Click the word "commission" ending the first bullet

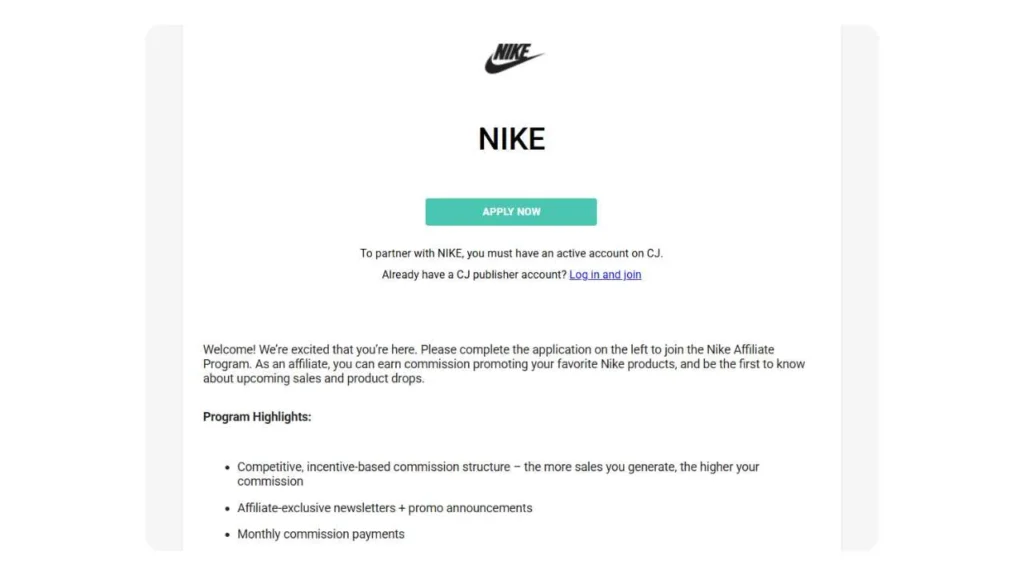tap(270, 481)
